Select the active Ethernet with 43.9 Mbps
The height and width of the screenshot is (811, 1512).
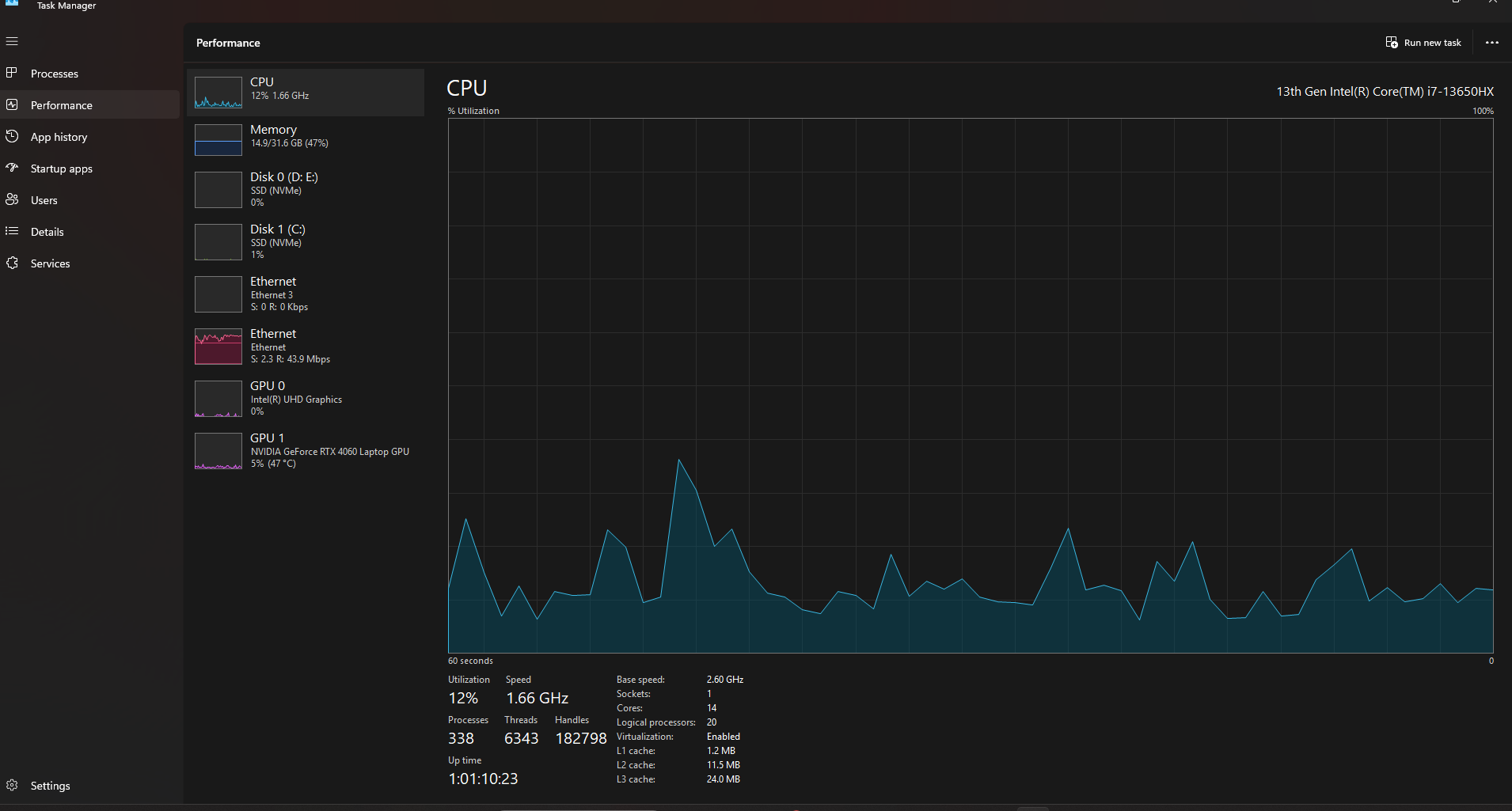click(306, 346)
